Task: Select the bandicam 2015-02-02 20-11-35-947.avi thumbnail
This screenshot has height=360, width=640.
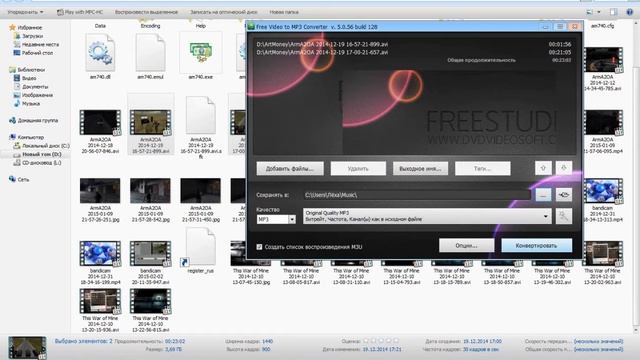Action: click(x=150, y=253)
